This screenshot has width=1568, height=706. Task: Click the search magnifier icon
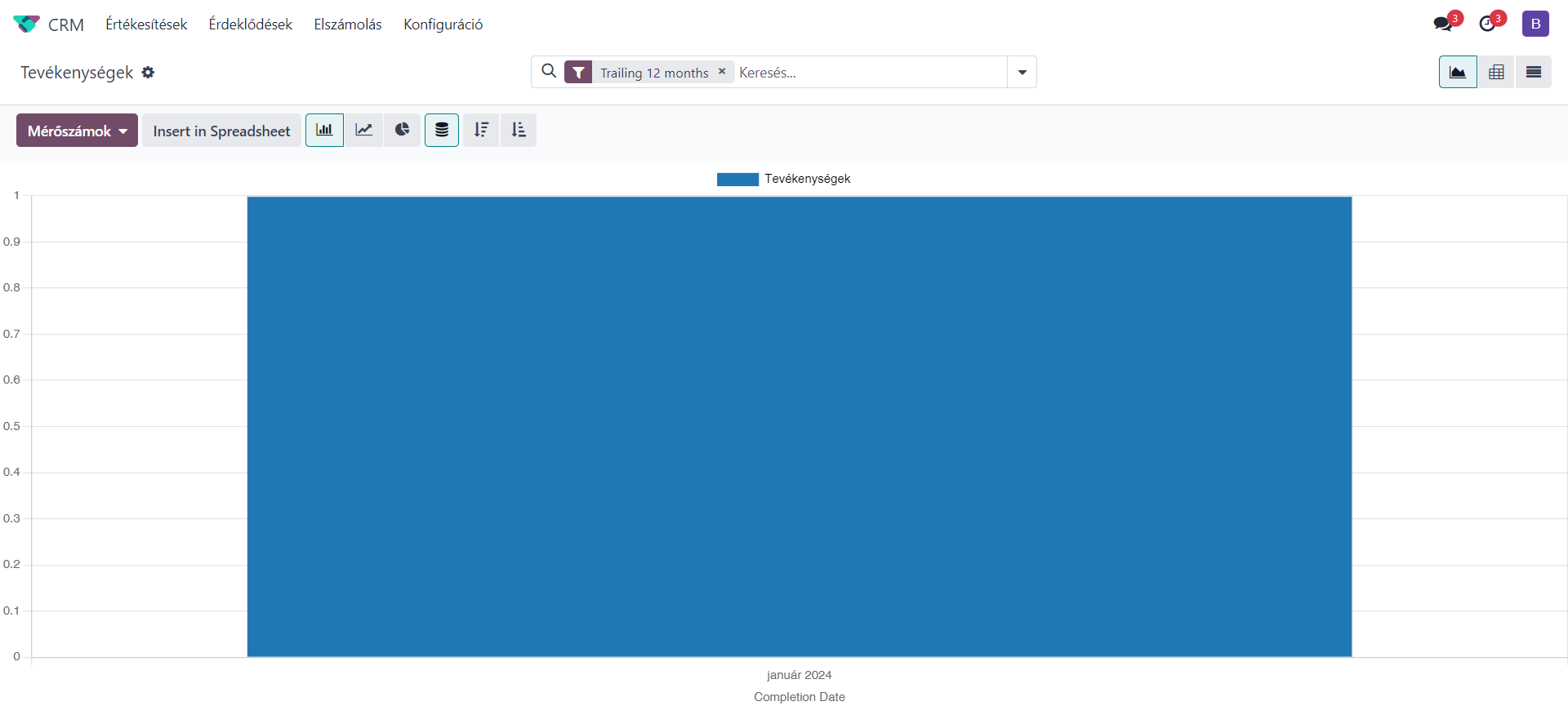click(550, 71)
